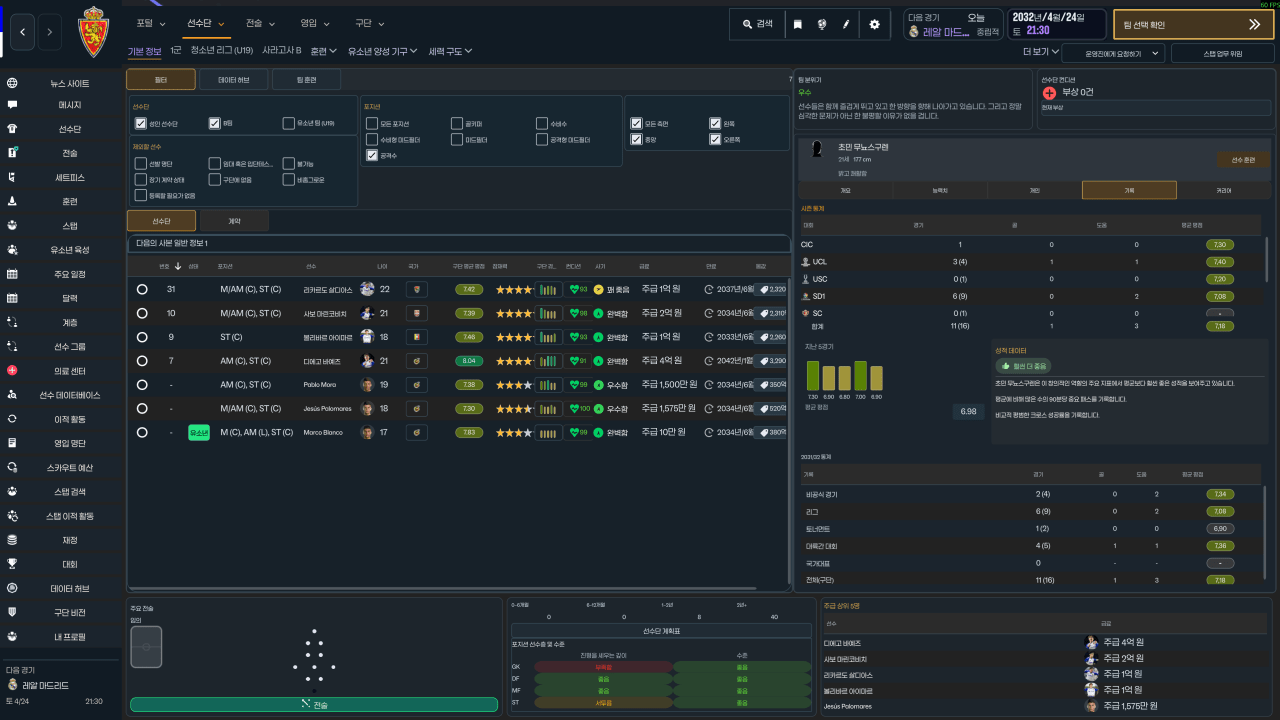Uncheck the 공격수 position checkbox
Viewport: 1280px width, 720px height.
[372, 155]
